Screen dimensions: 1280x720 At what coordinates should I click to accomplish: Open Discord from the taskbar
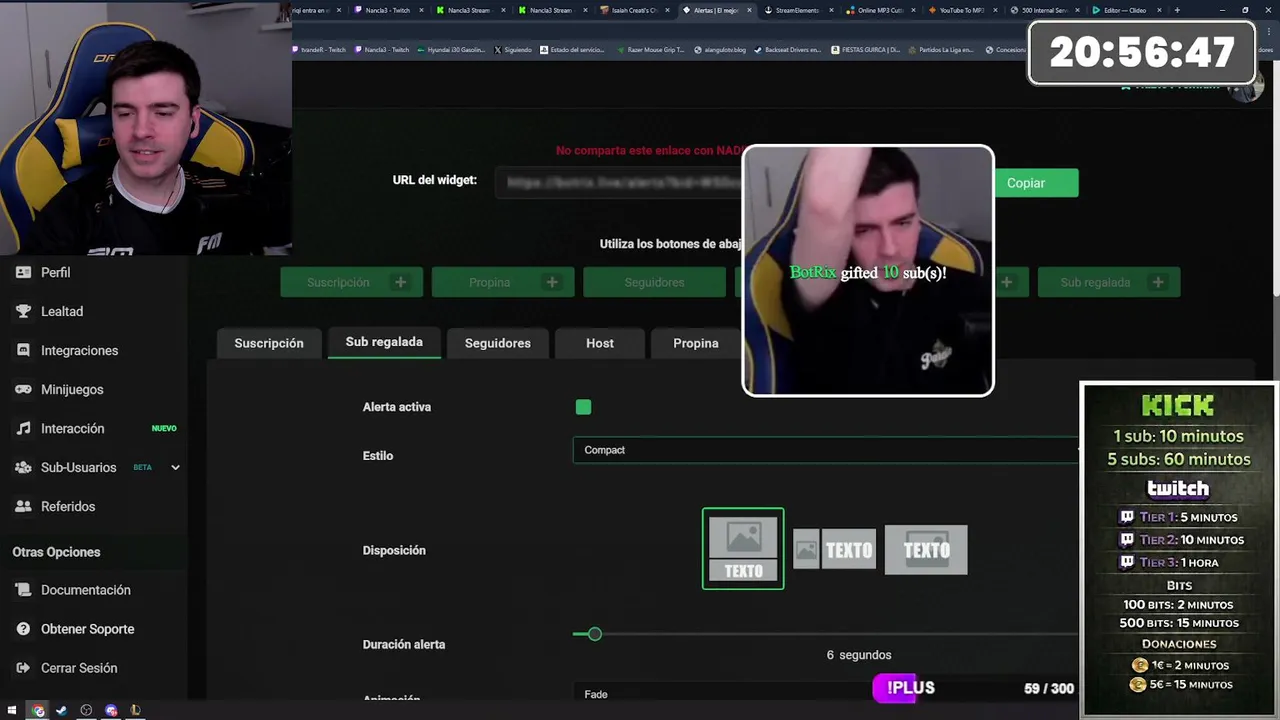click(x=111, y=711)
